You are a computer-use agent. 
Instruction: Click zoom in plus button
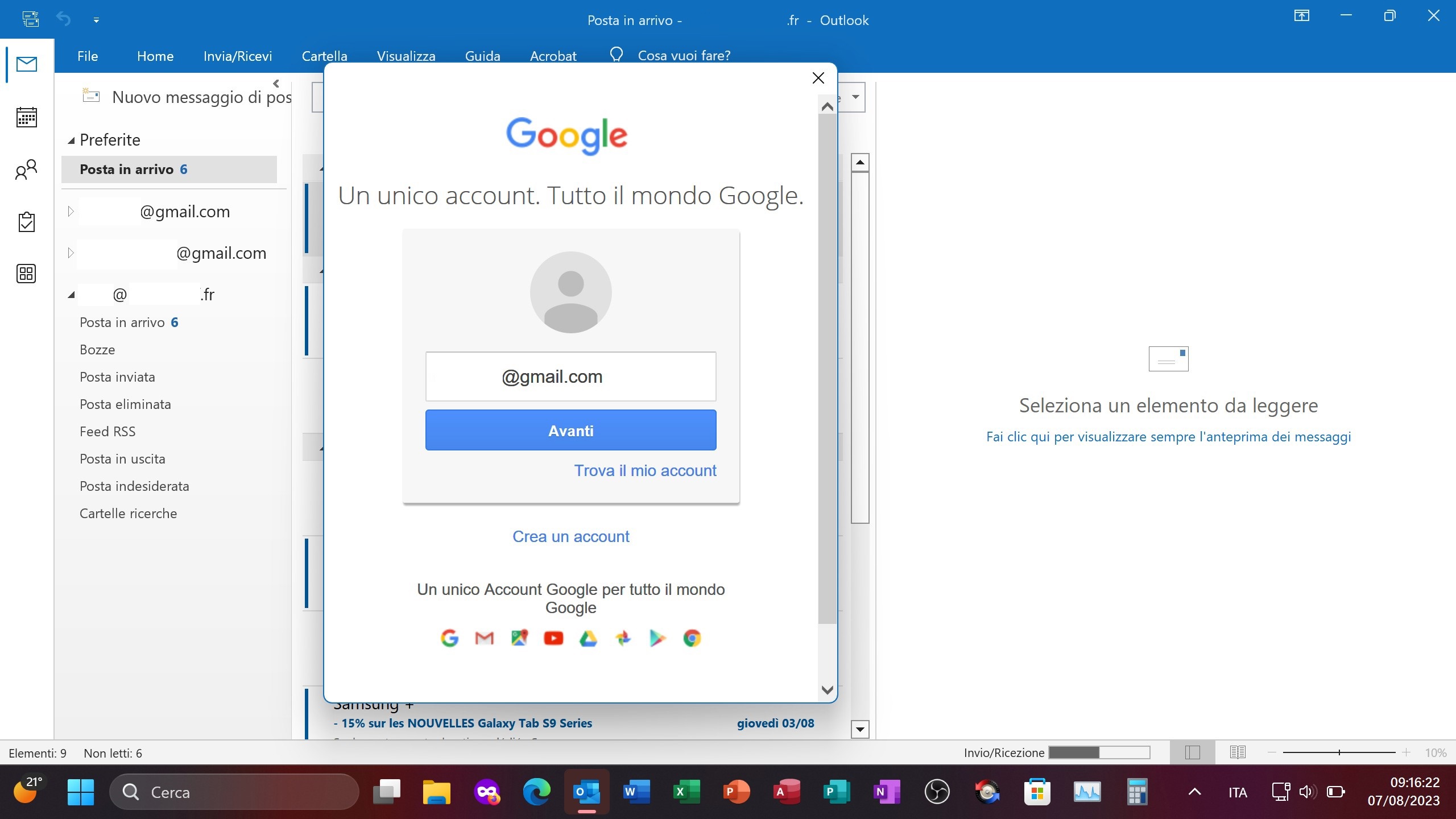coord(1406,752)
